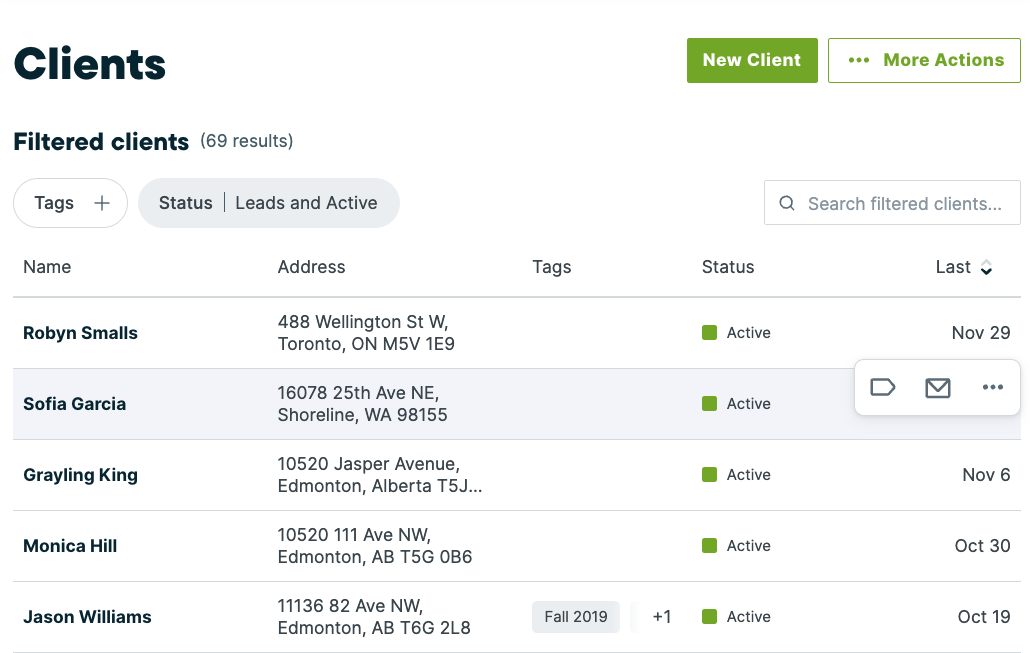
Task: Click the plus icon in the Tags filter
Action: point(101,203)
